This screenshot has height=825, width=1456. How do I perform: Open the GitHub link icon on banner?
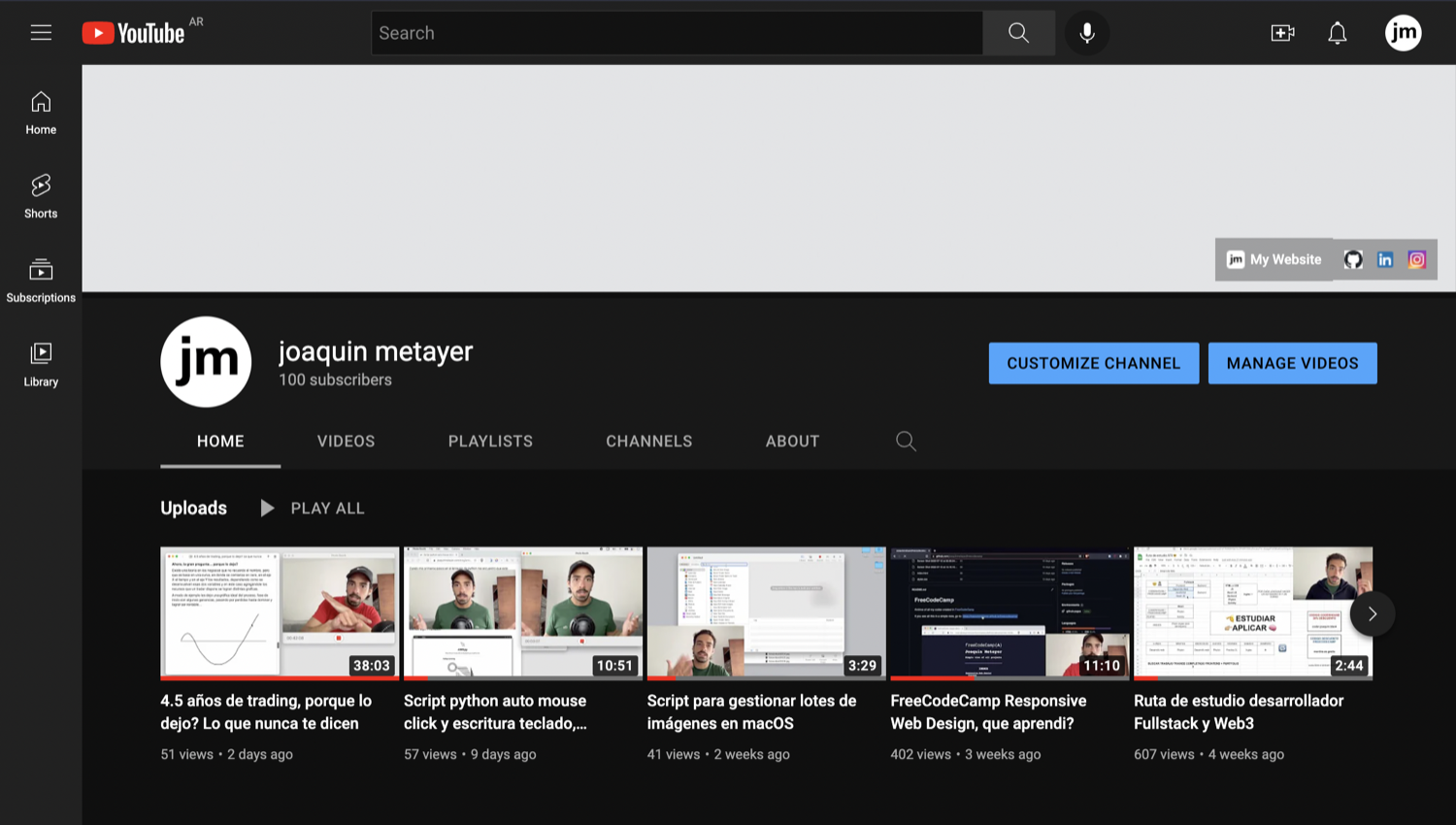[x=1353, y=259]
